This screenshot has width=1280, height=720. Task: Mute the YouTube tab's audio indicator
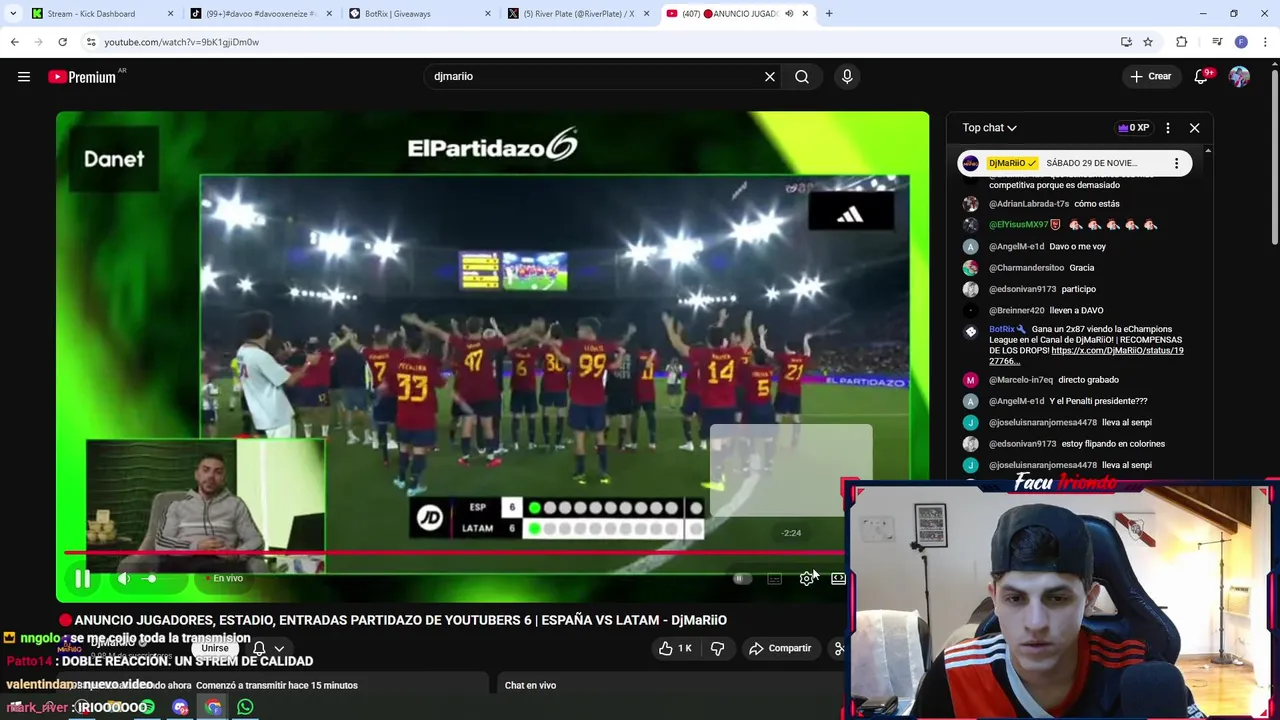[x=789, y=14]
